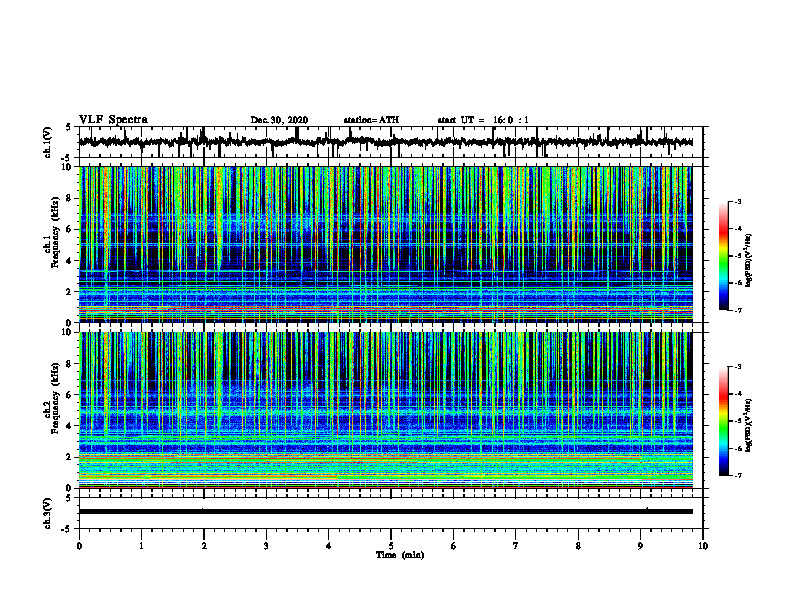Click time axis tick label "1"
The width and height of the screenshot is (792, 612).
coord(141,546)
